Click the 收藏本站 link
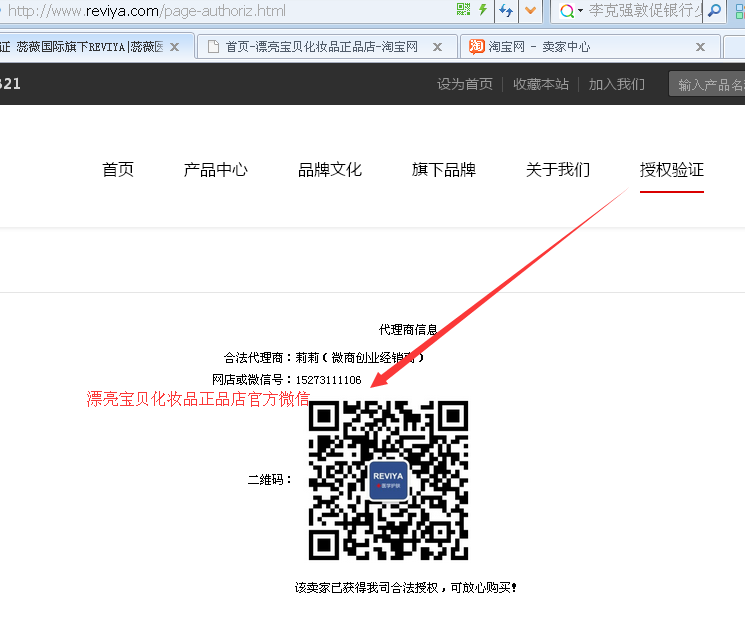Screen dimensions: 745x631 [x=541, y=84]
